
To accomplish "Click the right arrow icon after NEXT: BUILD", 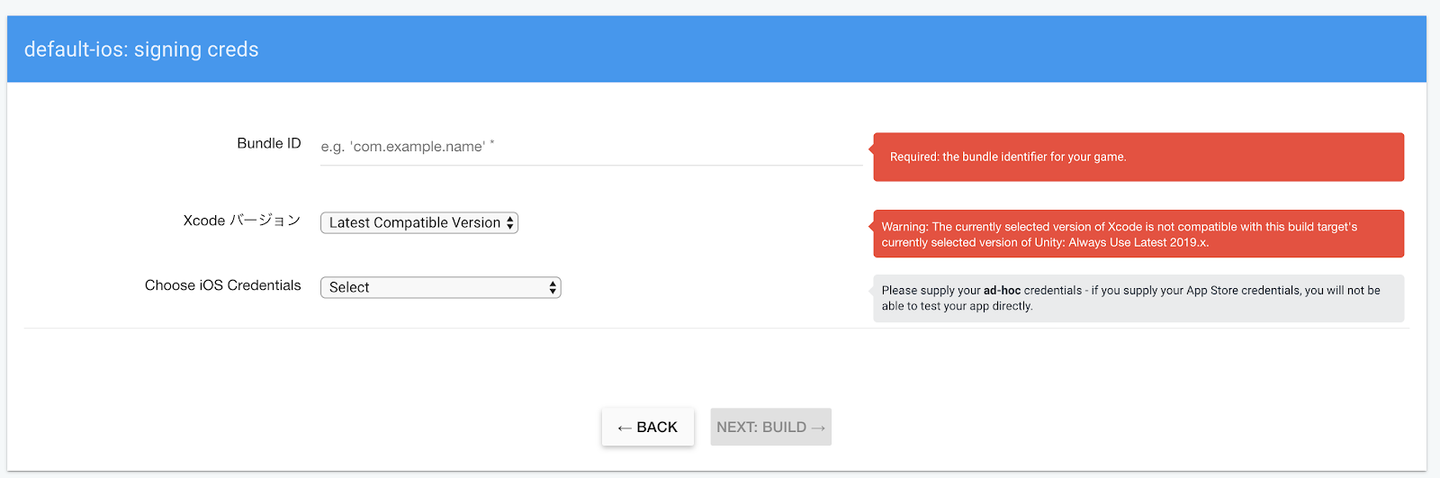I will tap(818, 428).
